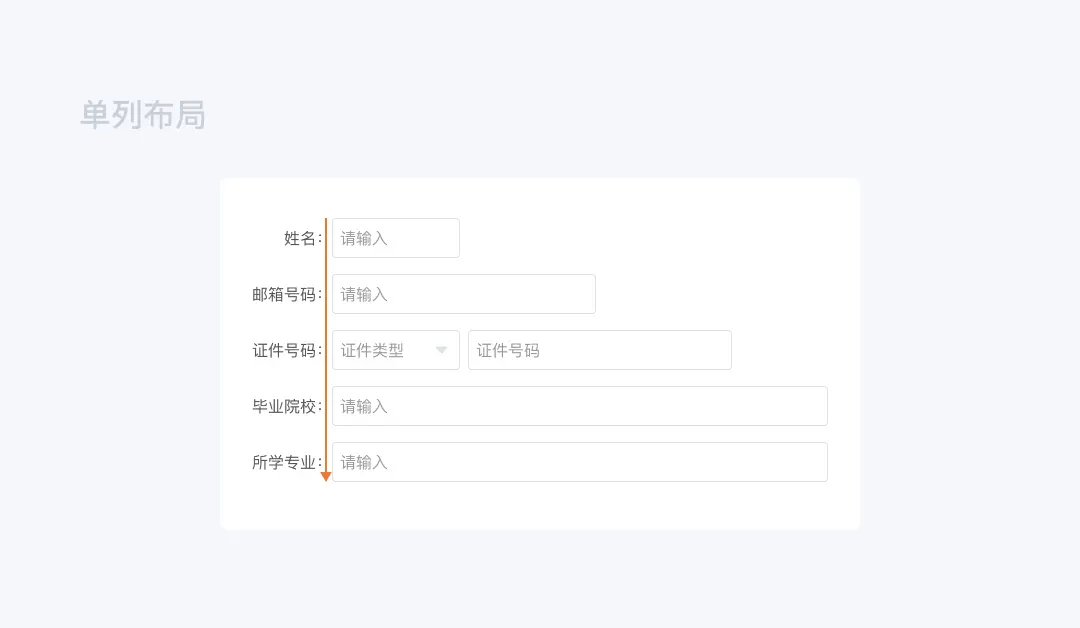Click the orange arrowhead pointing down
1080x628 pixels.
coord(326,477)
